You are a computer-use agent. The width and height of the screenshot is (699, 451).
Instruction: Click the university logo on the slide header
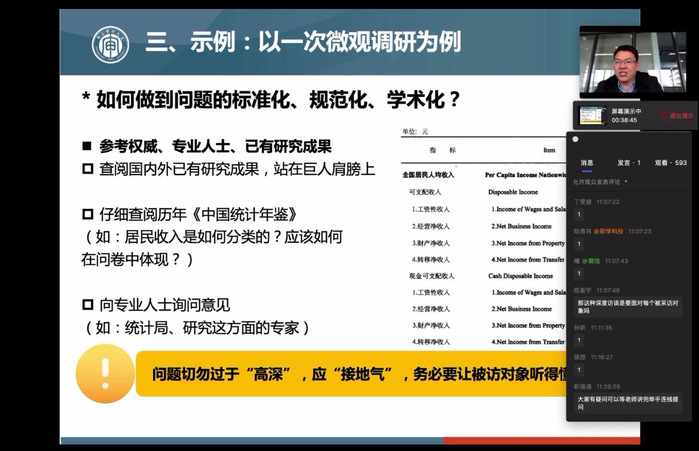coord(110,44)
